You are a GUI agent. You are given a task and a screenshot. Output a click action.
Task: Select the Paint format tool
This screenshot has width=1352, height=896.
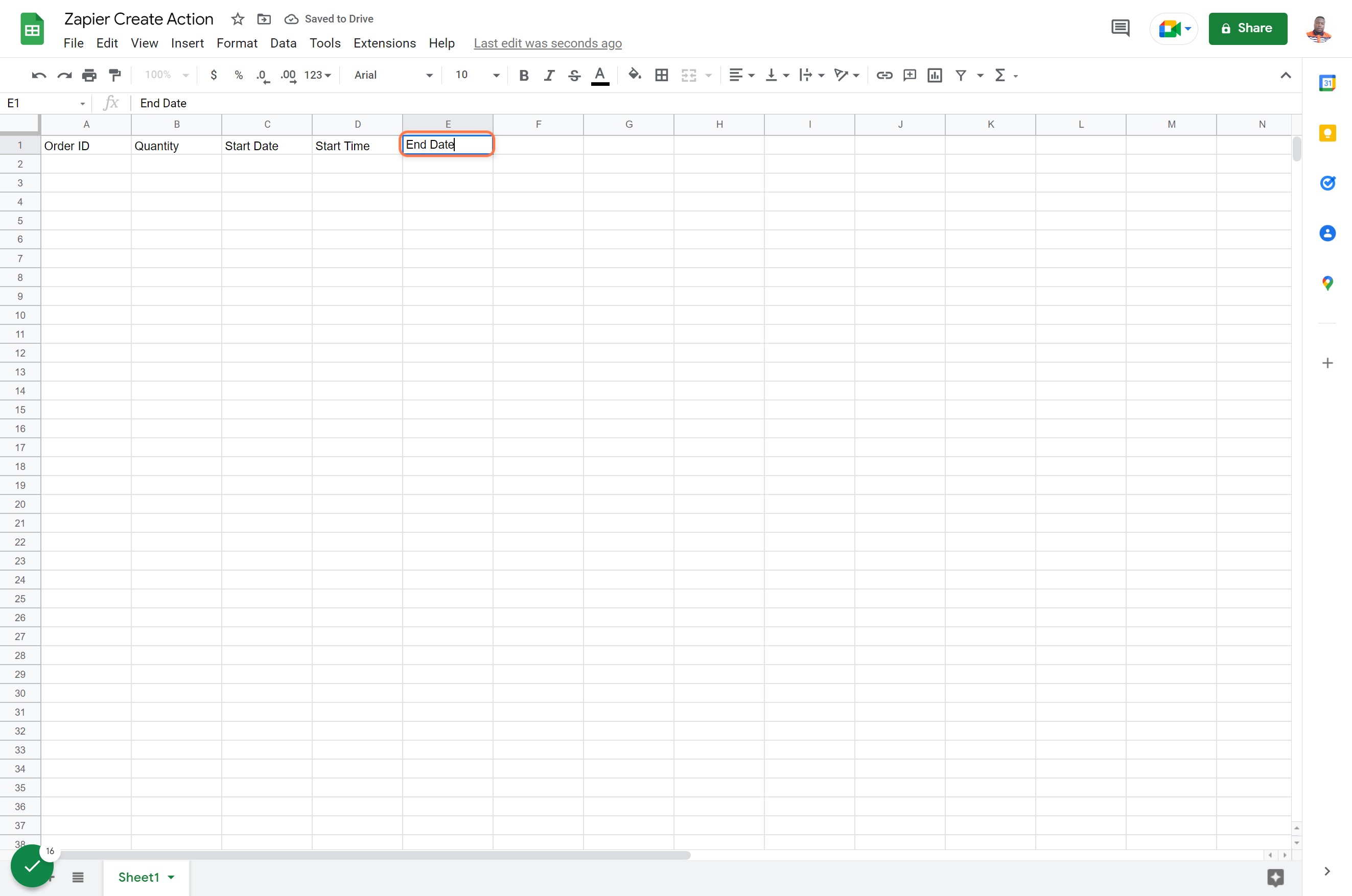115,75
